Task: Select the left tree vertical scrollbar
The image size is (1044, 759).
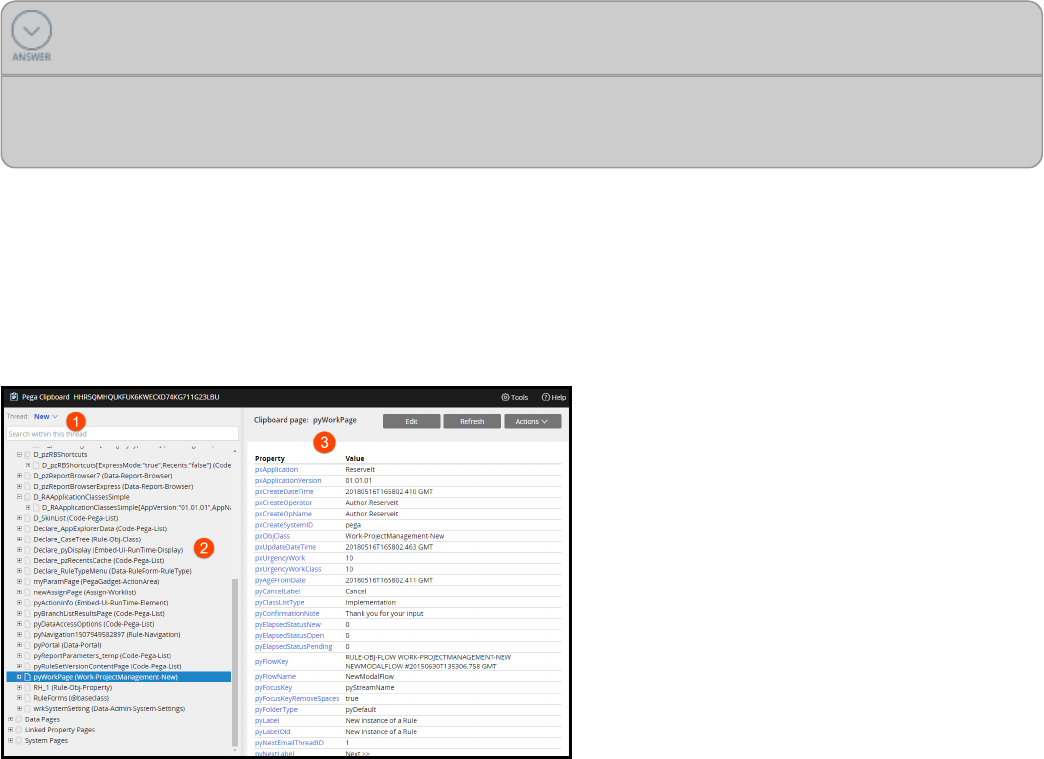Action: click(234, 662)
